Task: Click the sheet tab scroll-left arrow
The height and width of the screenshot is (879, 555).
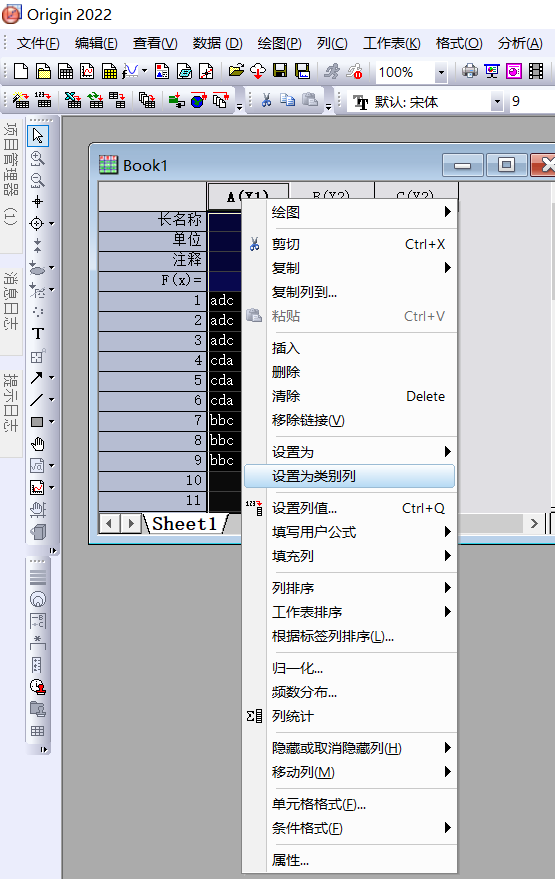Action: pos(109,524)
